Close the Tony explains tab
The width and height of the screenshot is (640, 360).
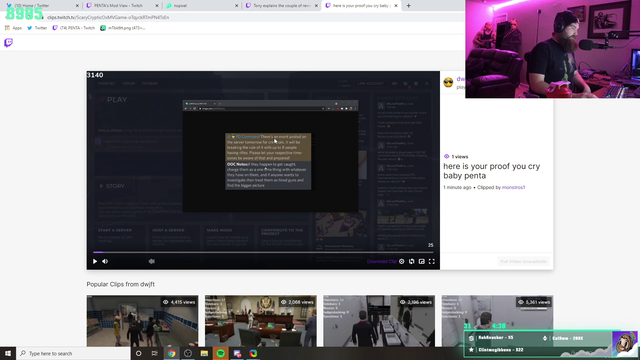[316, 6]
